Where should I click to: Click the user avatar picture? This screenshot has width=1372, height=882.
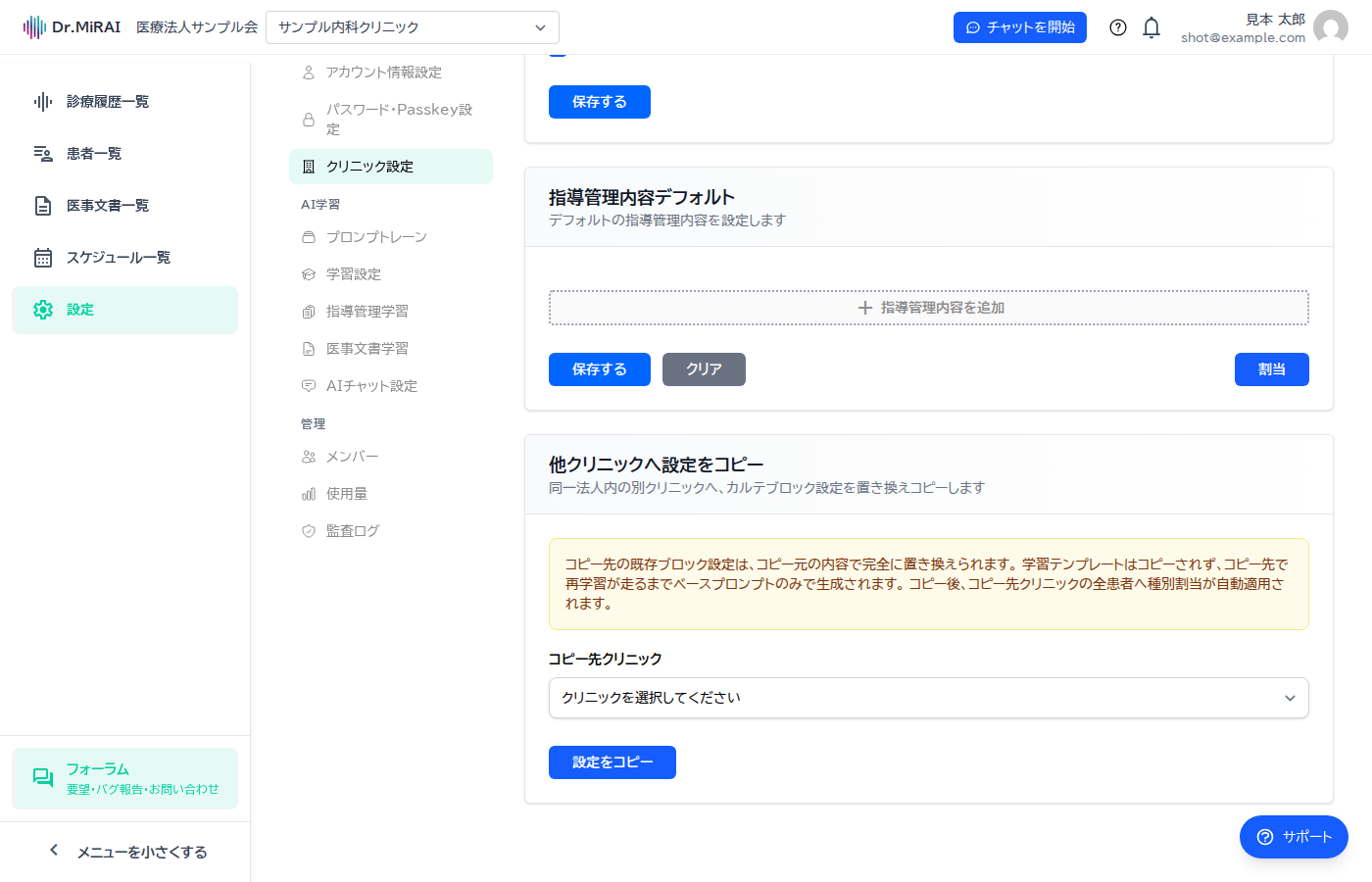[x=1331, y=27]
